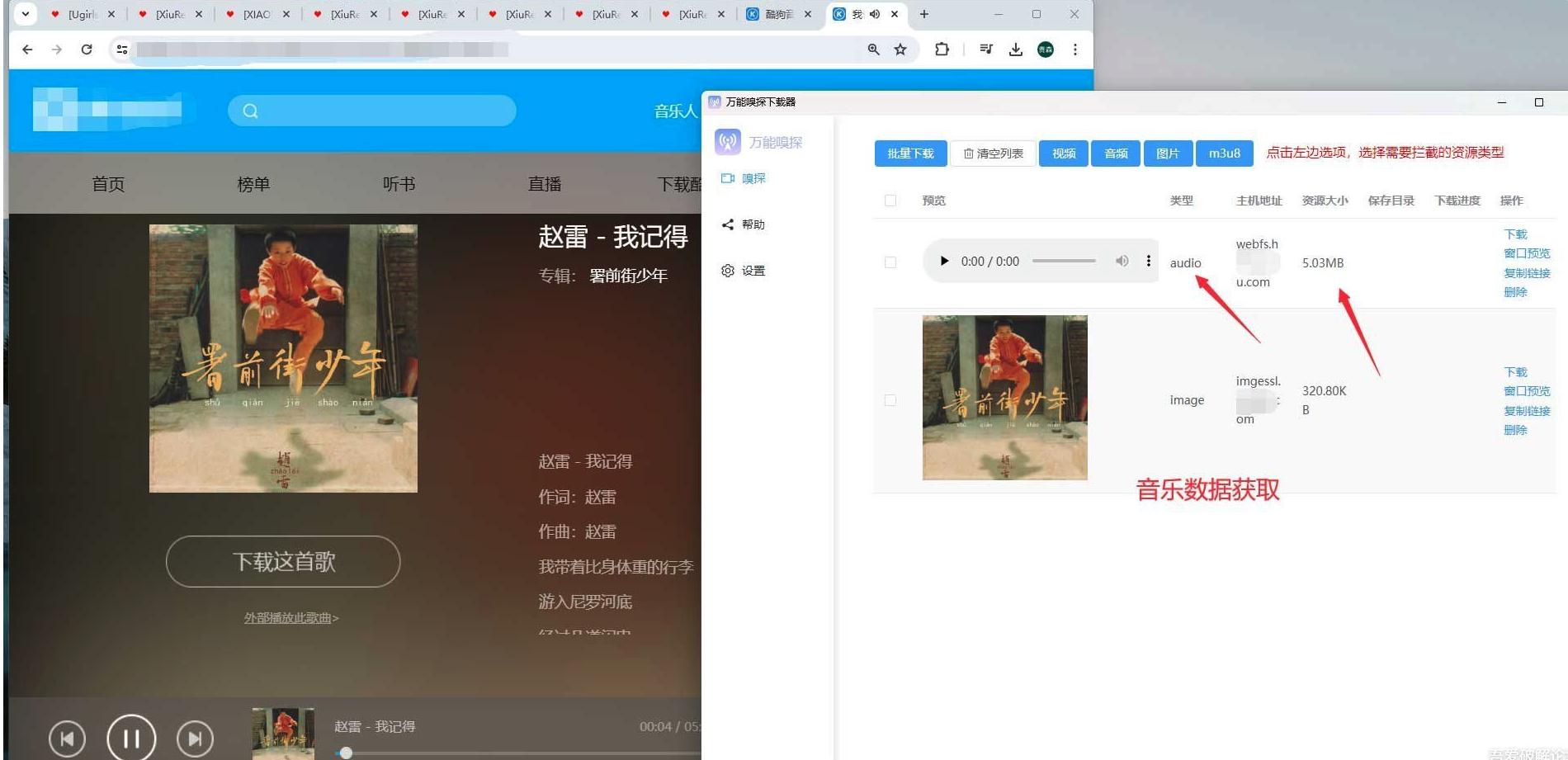Click 下载 for the image row

1515,372
